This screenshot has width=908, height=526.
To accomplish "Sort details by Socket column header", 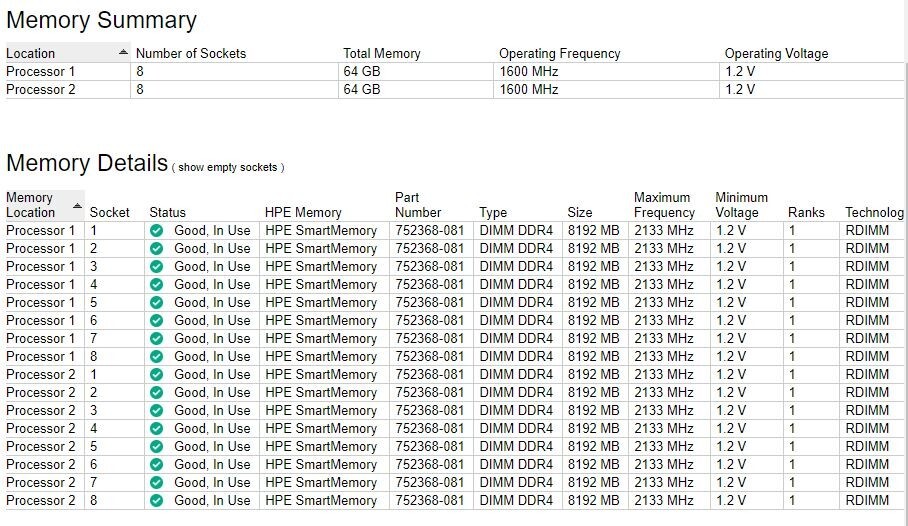I will 110,212.
